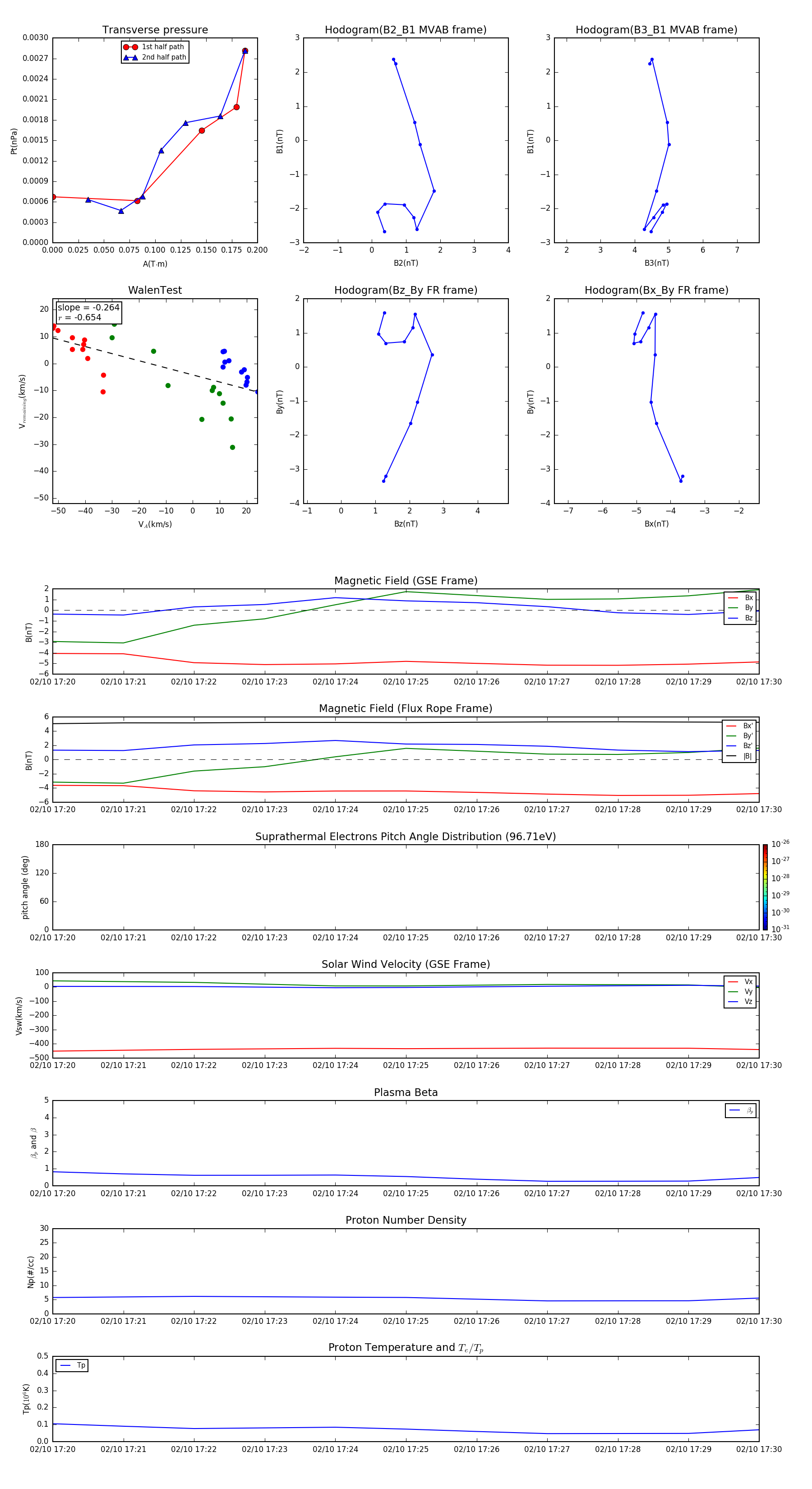This screenshot has height=1489, width=812.
Task: Click the 'Hodogram(B2_B1 MVAB frame)' title
Action: 406,30
